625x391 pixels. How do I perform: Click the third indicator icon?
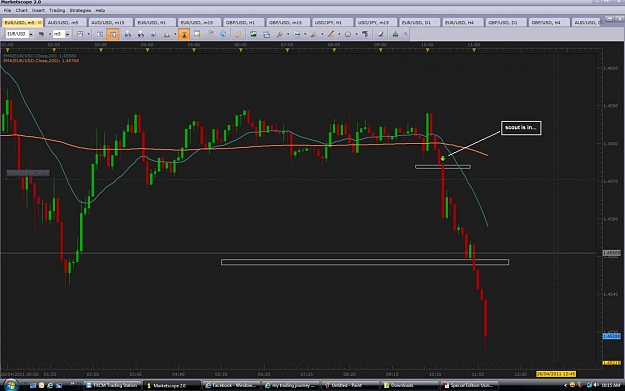click(x=153, y=34)
